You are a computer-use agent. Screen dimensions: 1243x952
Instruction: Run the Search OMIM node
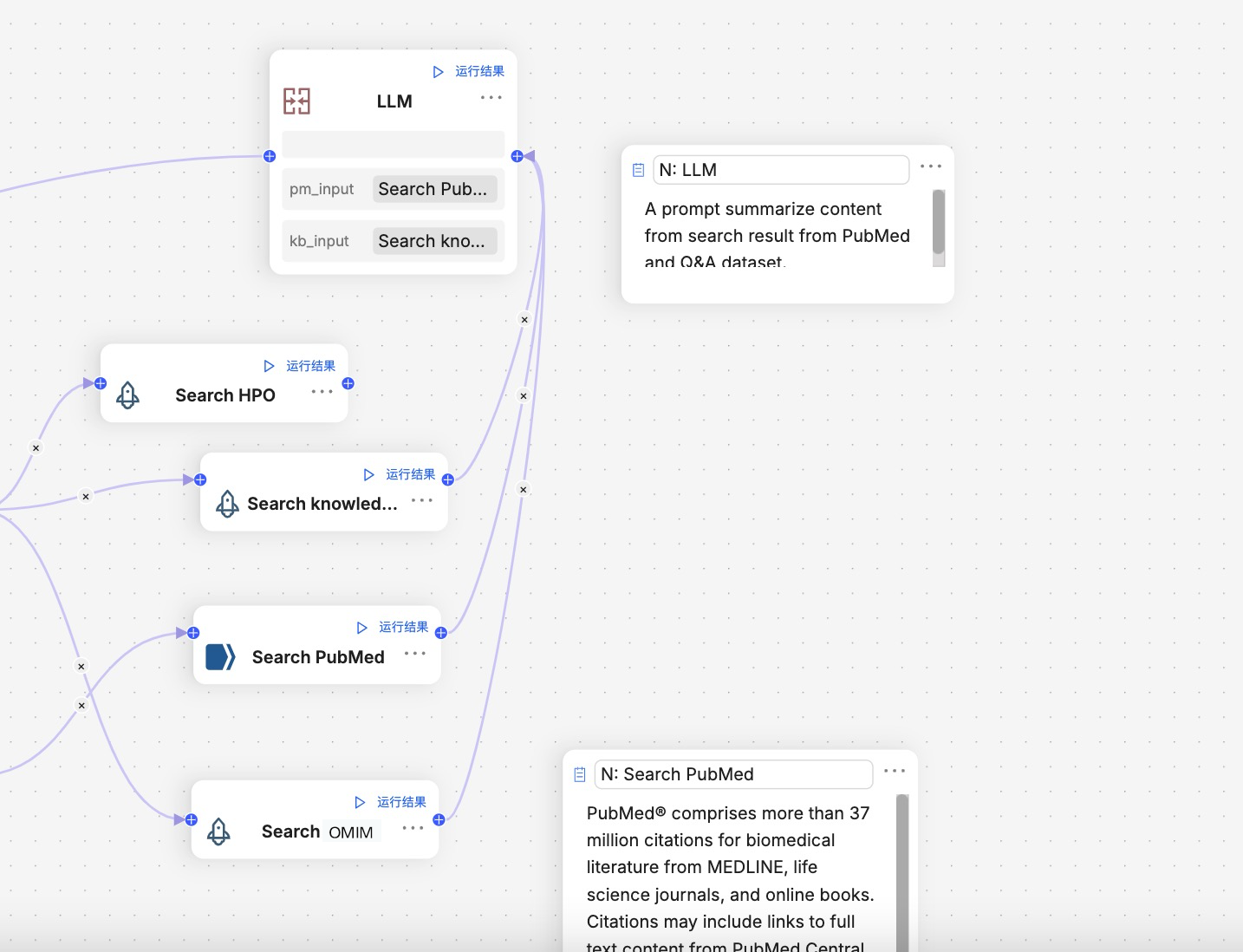pyautogui.click(x=361, y=803)
